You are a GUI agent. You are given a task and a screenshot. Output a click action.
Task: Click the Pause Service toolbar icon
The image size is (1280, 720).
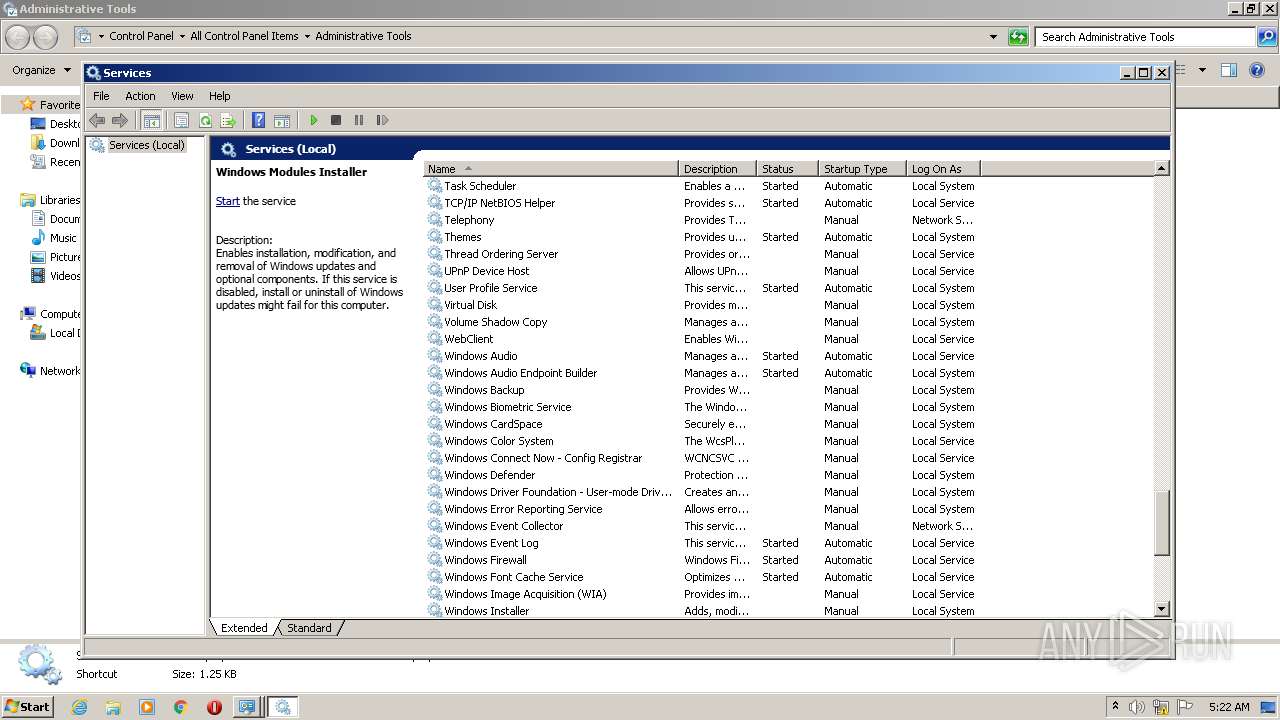tap(359, 120)
